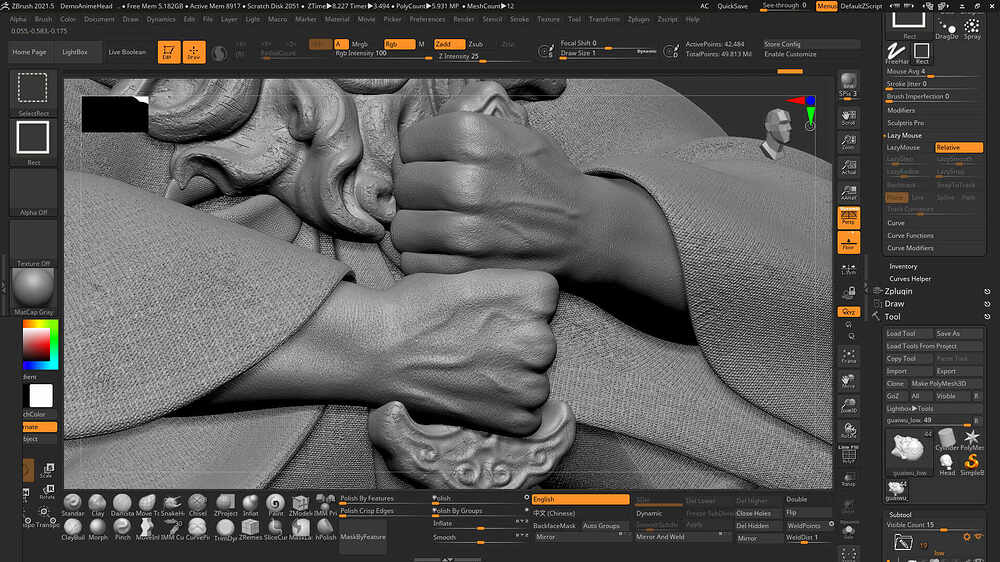The width and height of the screenshot is (1000, 562).
Task: Expand the Curve Functions section
Action: (910, 236)
